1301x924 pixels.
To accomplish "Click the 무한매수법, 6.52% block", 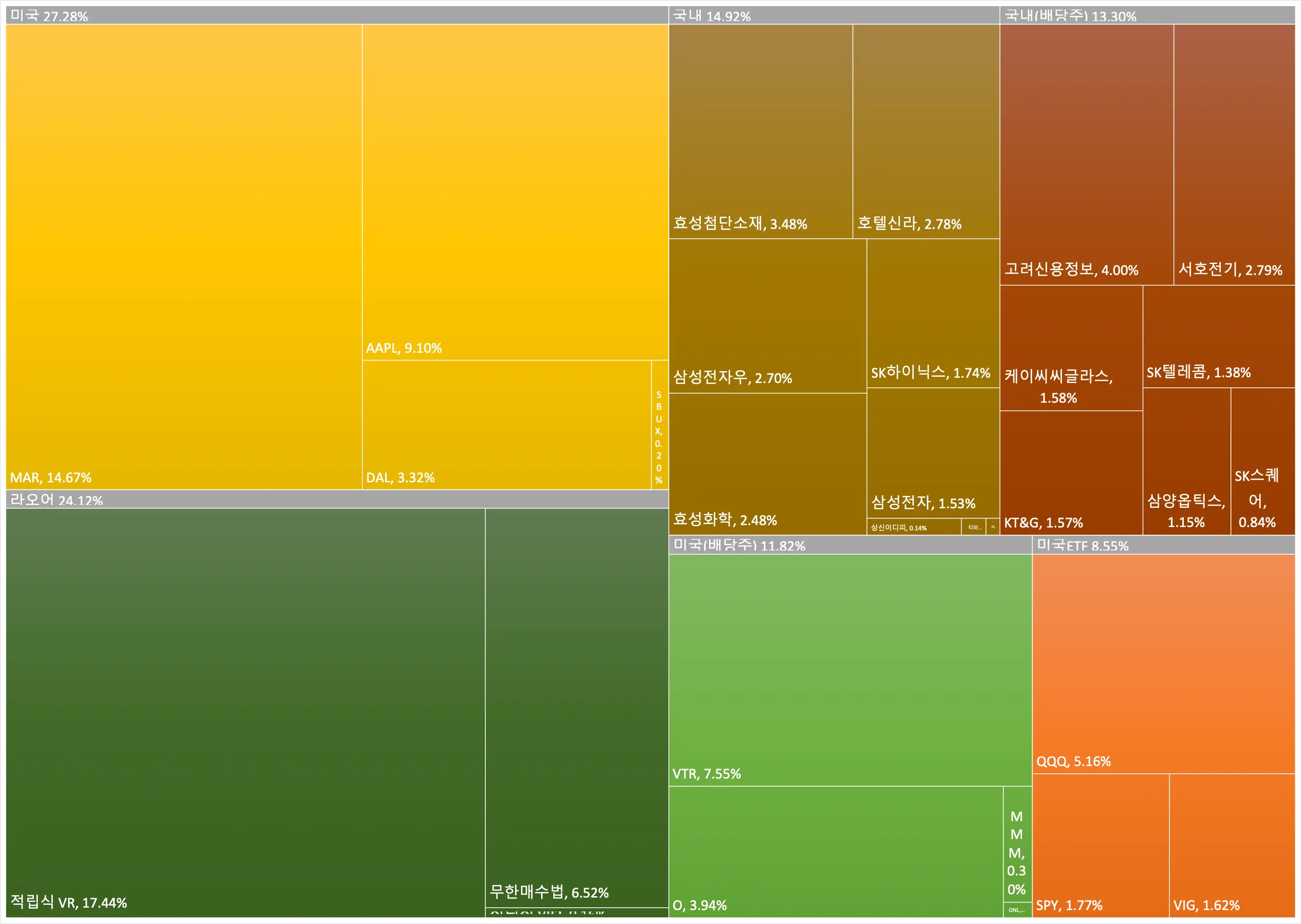I will click(577, 708).
